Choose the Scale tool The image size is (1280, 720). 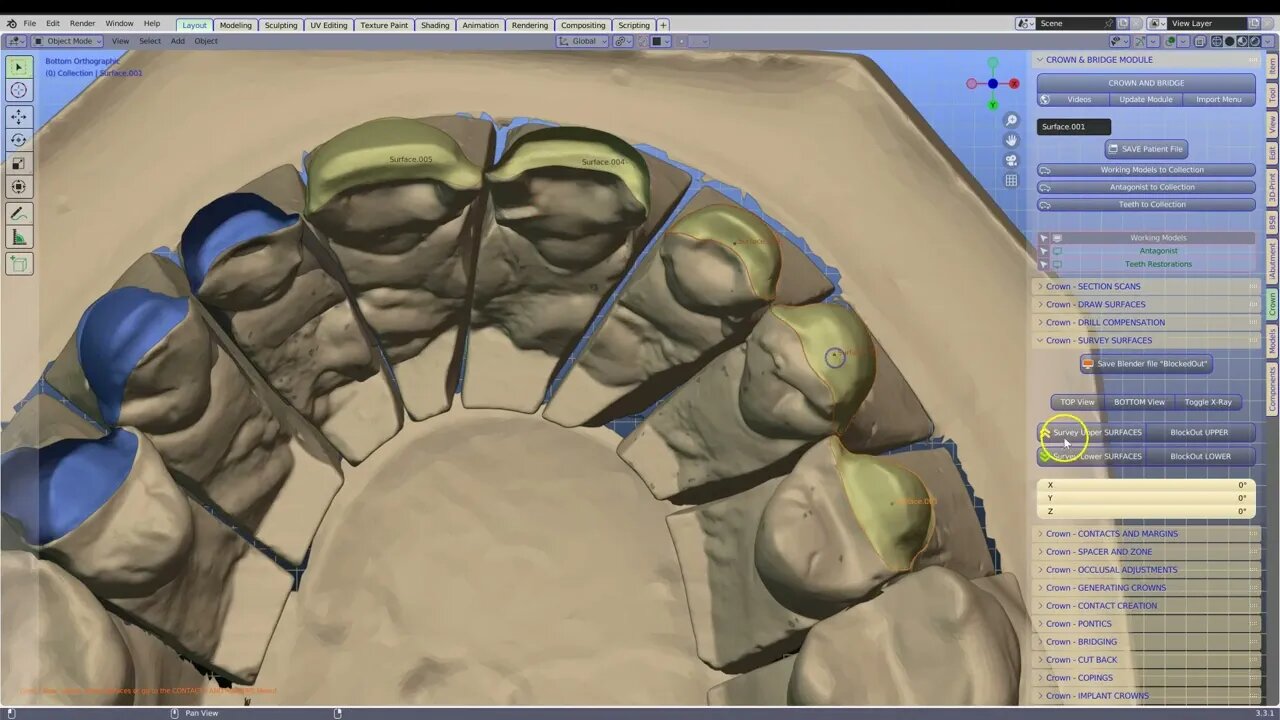(18, 163)
